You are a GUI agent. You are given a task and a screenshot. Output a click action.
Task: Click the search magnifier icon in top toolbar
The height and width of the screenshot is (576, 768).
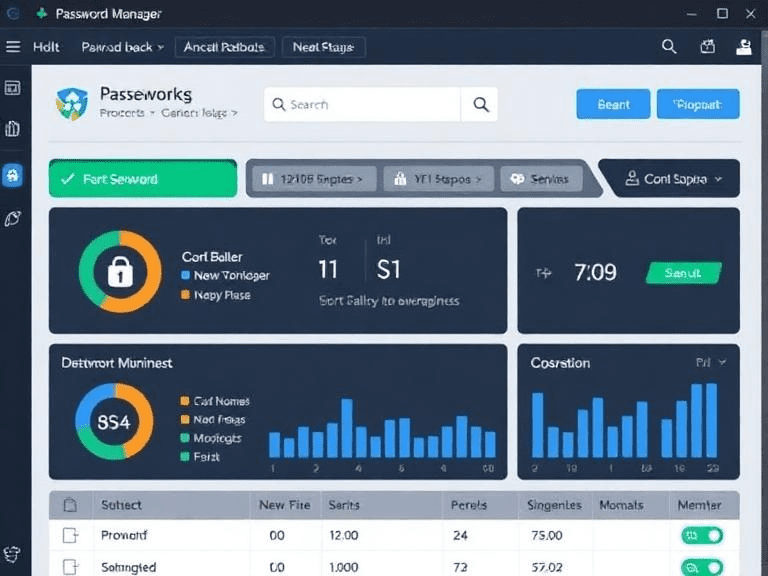pos(670,47)
